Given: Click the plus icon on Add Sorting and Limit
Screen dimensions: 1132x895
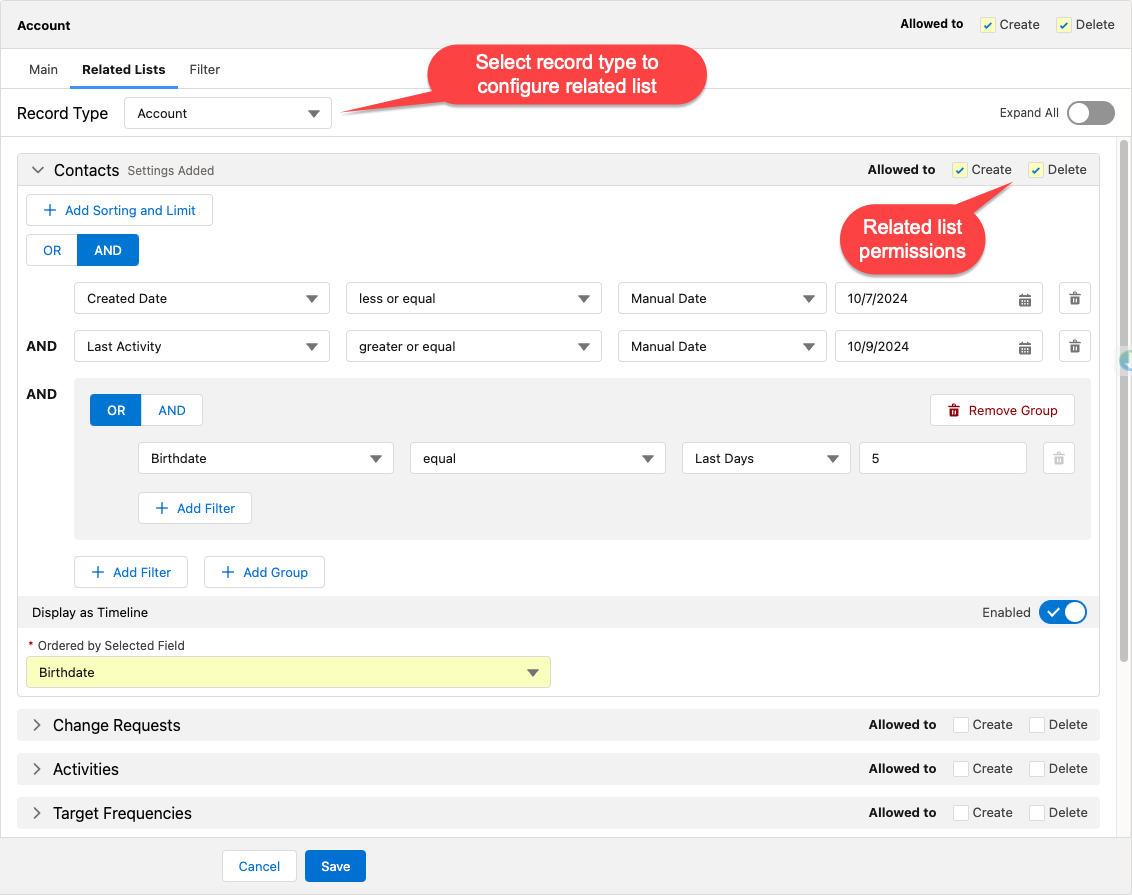Looking at the screenshot, I should [47, 210].
